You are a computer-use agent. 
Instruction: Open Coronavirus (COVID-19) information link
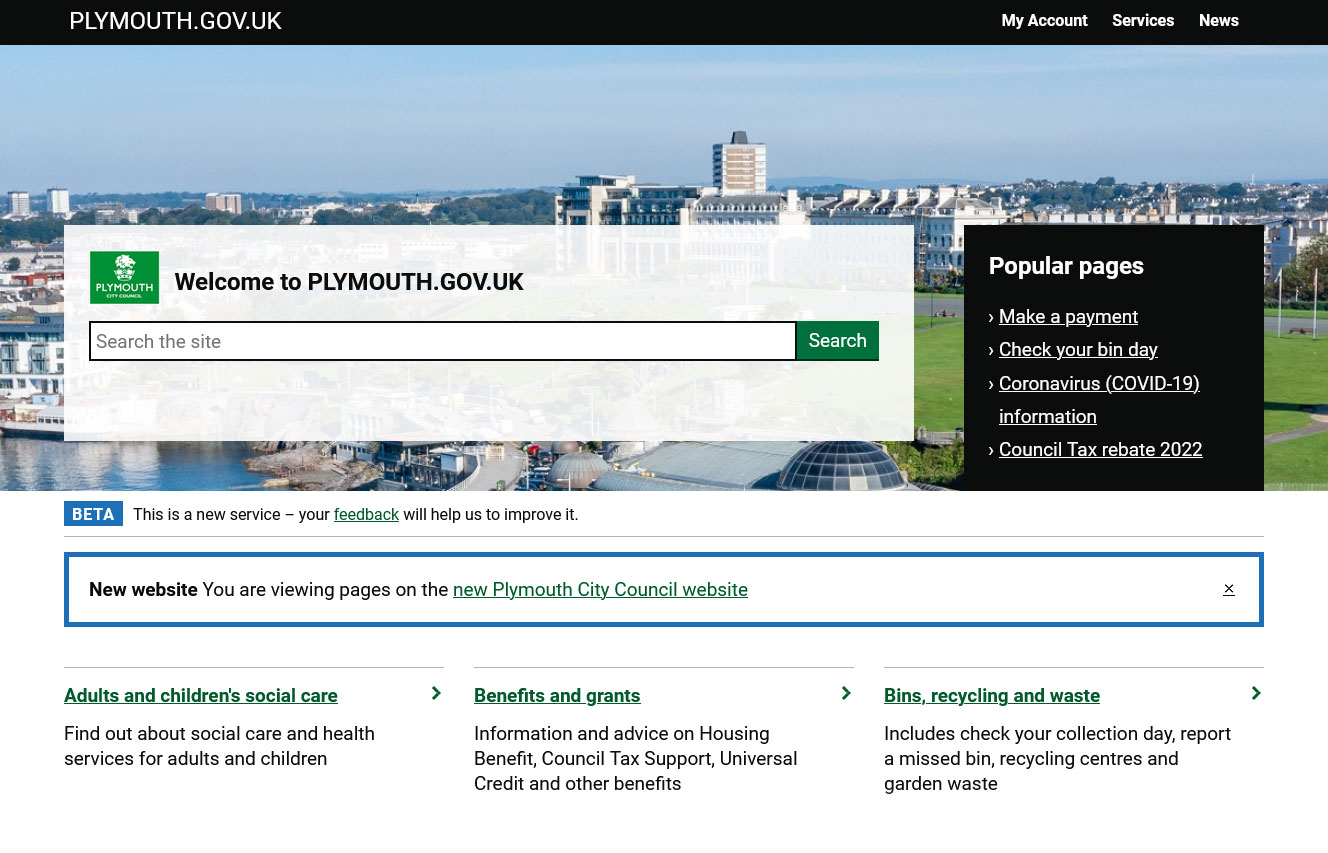tap(1099, 399)
